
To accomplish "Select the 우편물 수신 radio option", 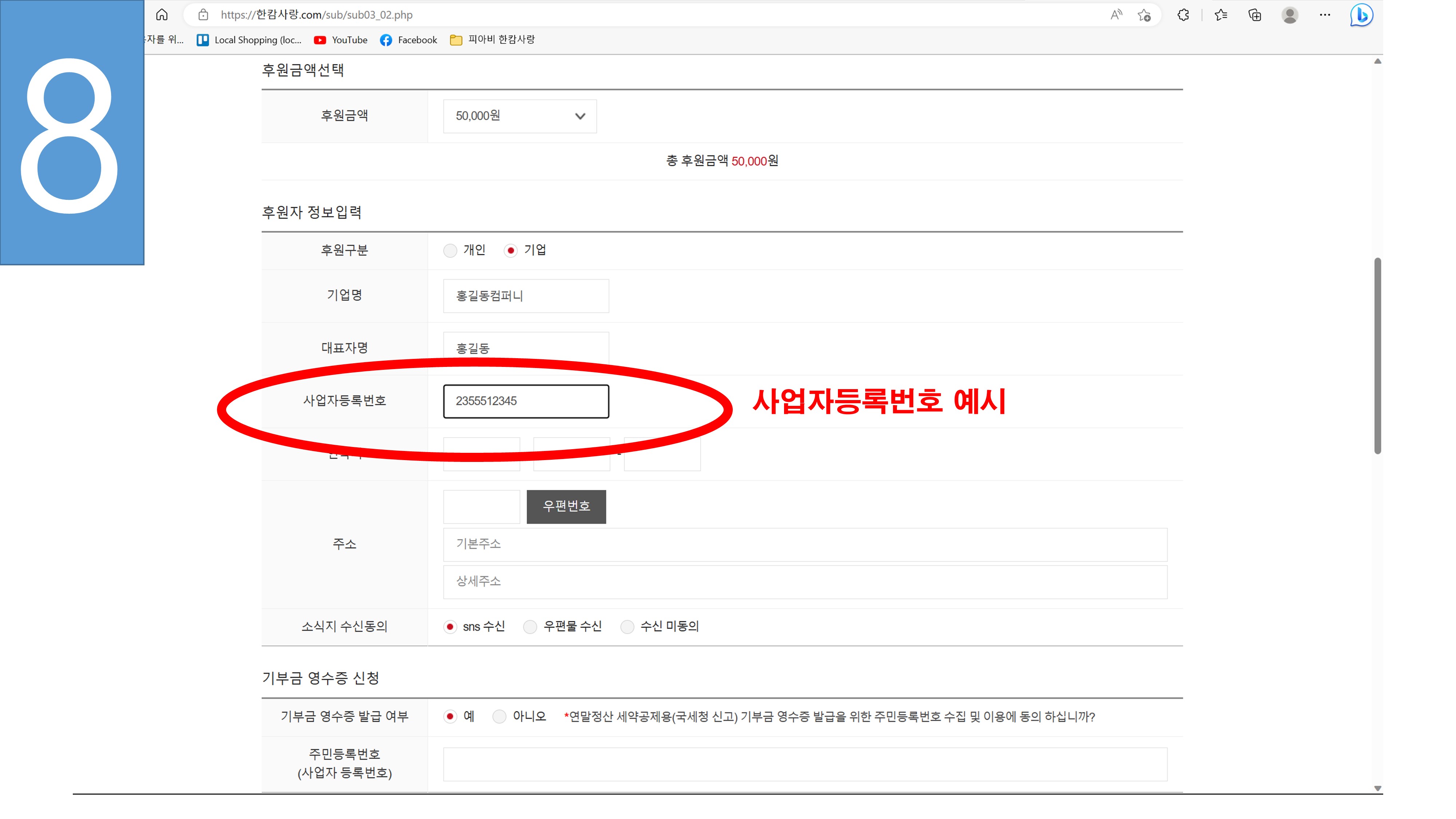I will pos(530,626).
